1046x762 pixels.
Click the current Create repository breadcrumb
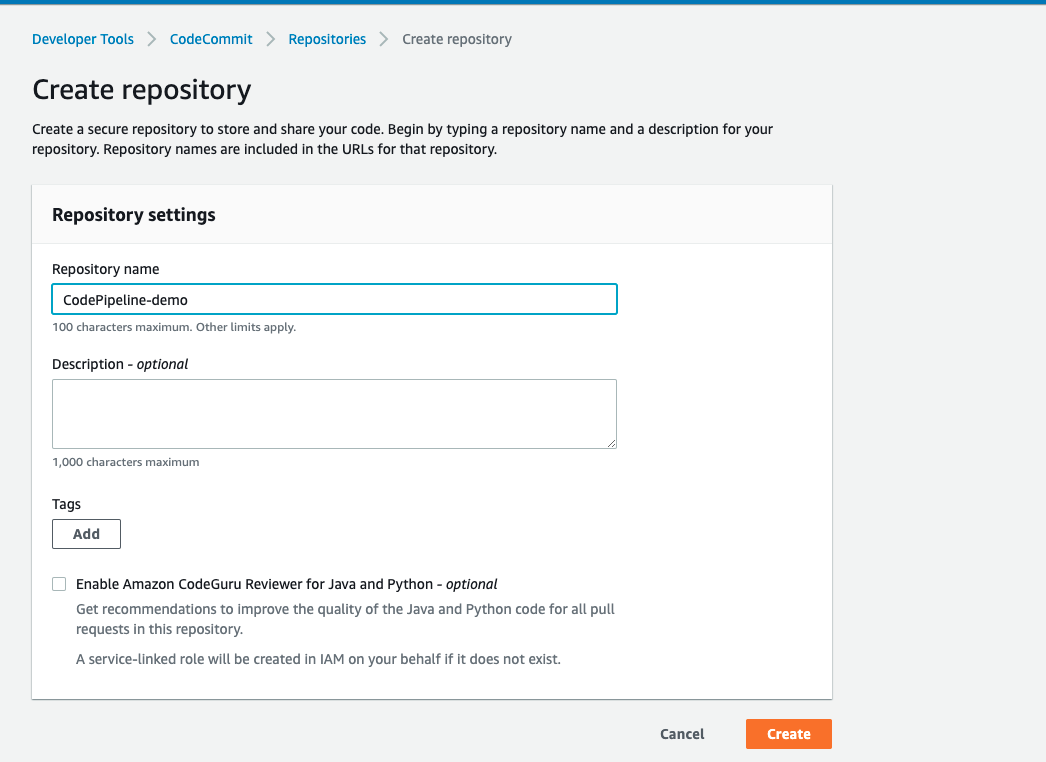tap(456, 39)
